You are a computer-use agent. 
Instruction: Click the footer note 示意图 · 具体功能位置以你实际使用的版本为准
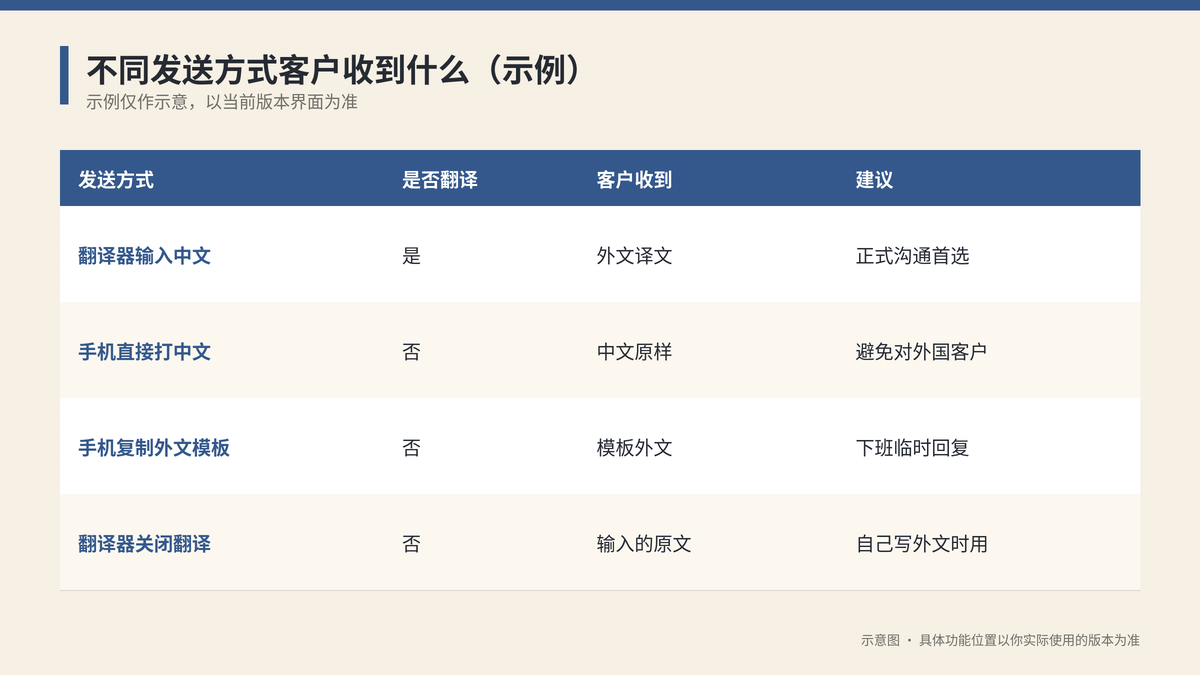1000,640
